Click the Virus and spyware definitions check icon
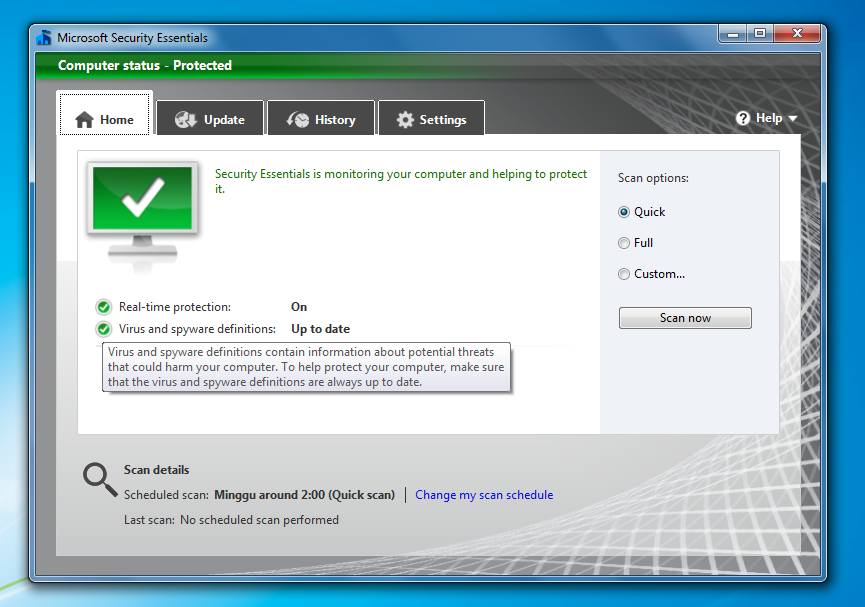The image size is (865, 607). (103, 329)
